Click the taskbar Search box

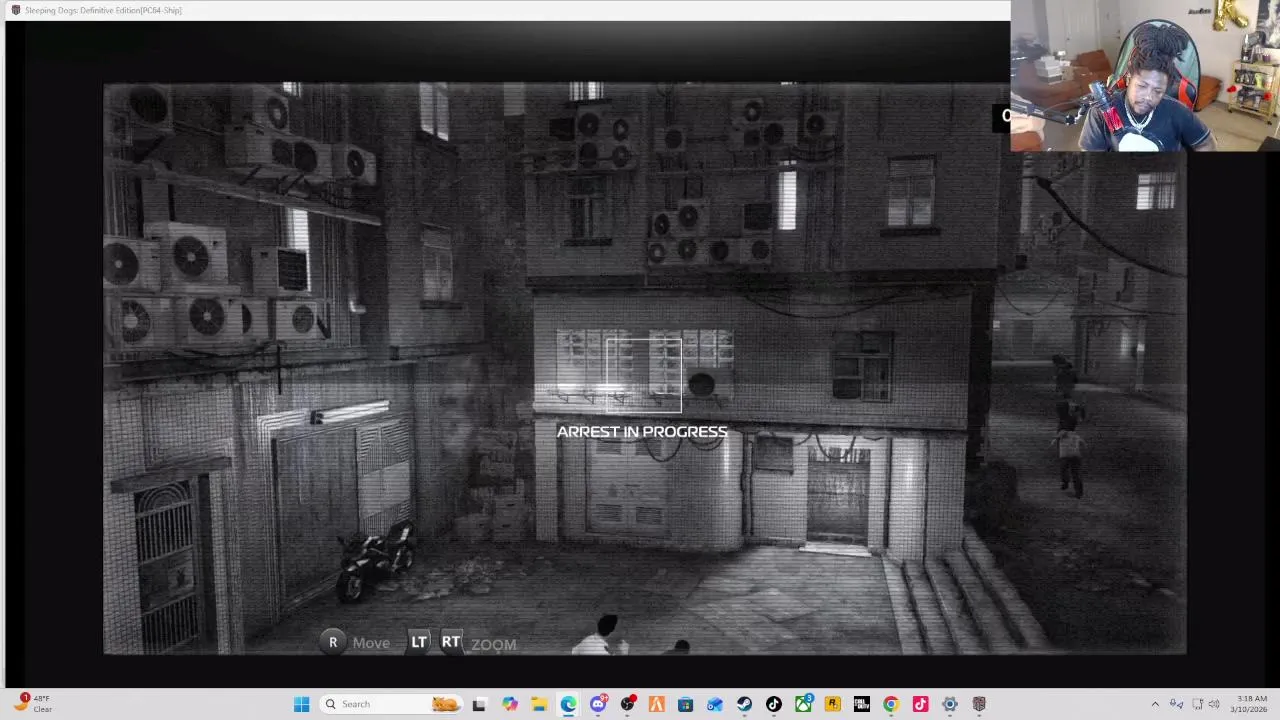392,704
